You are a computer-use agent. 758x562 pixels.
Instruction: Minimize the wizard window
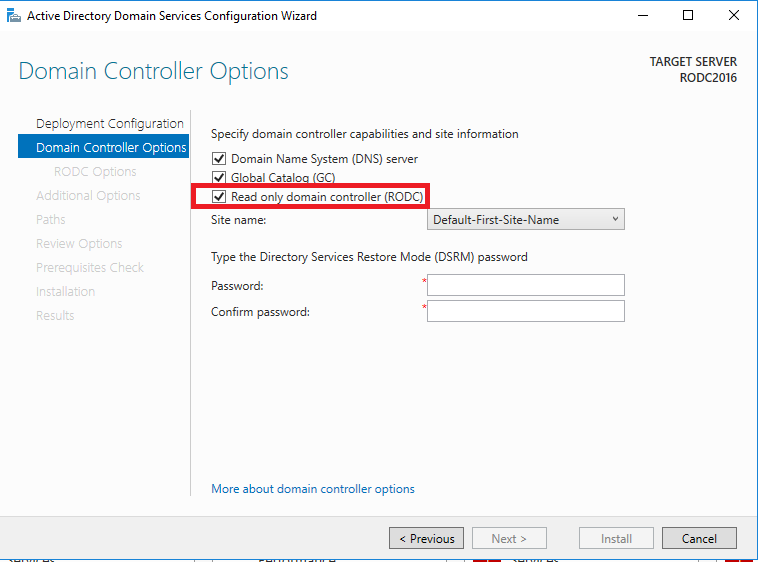[x=643, y=15]
